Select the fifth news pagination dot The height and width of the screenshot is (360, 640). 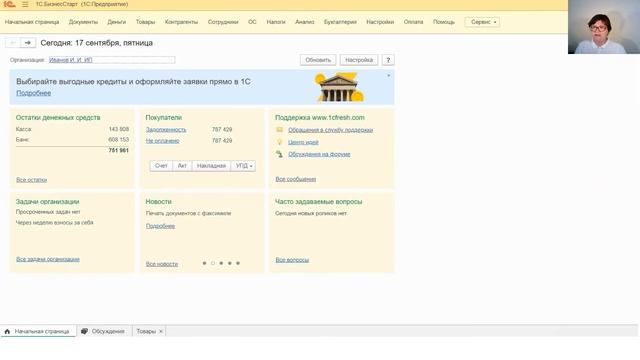238,263
